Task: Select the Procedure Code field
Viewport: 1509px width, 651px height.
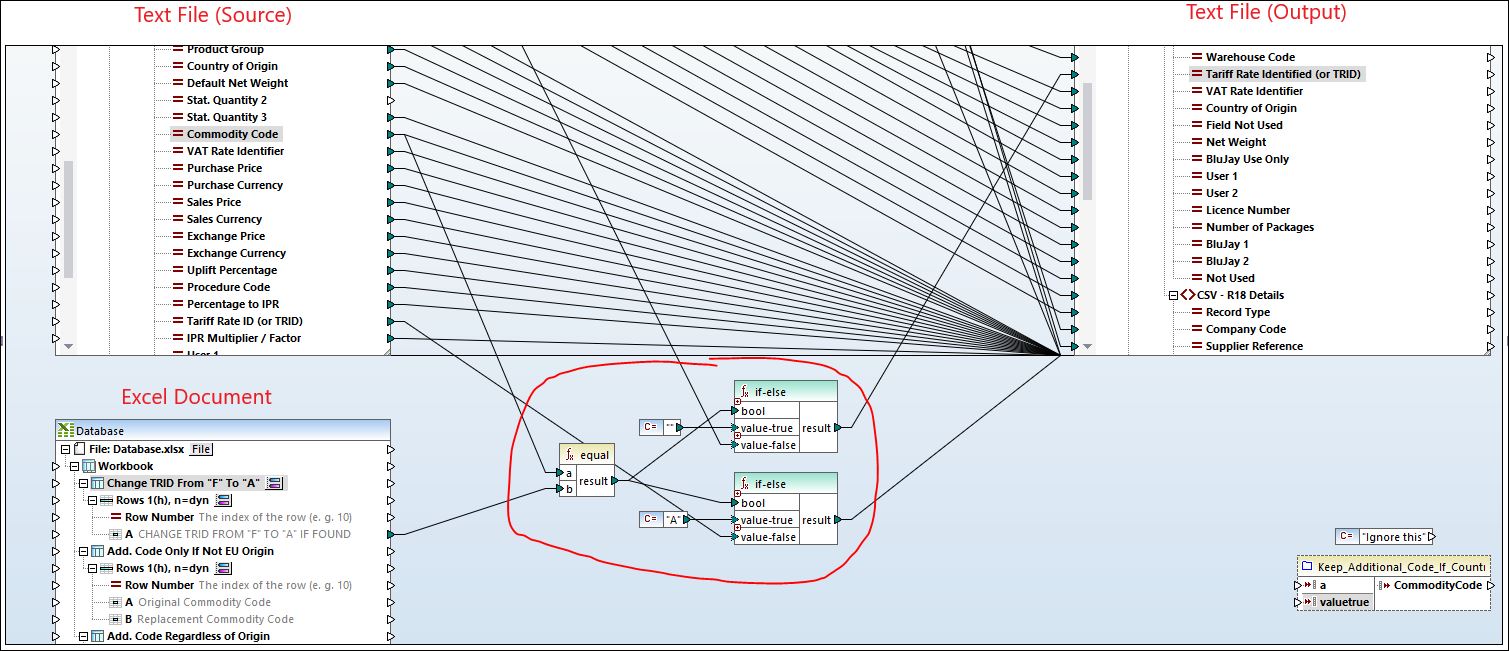Action: tap(229, 287)
